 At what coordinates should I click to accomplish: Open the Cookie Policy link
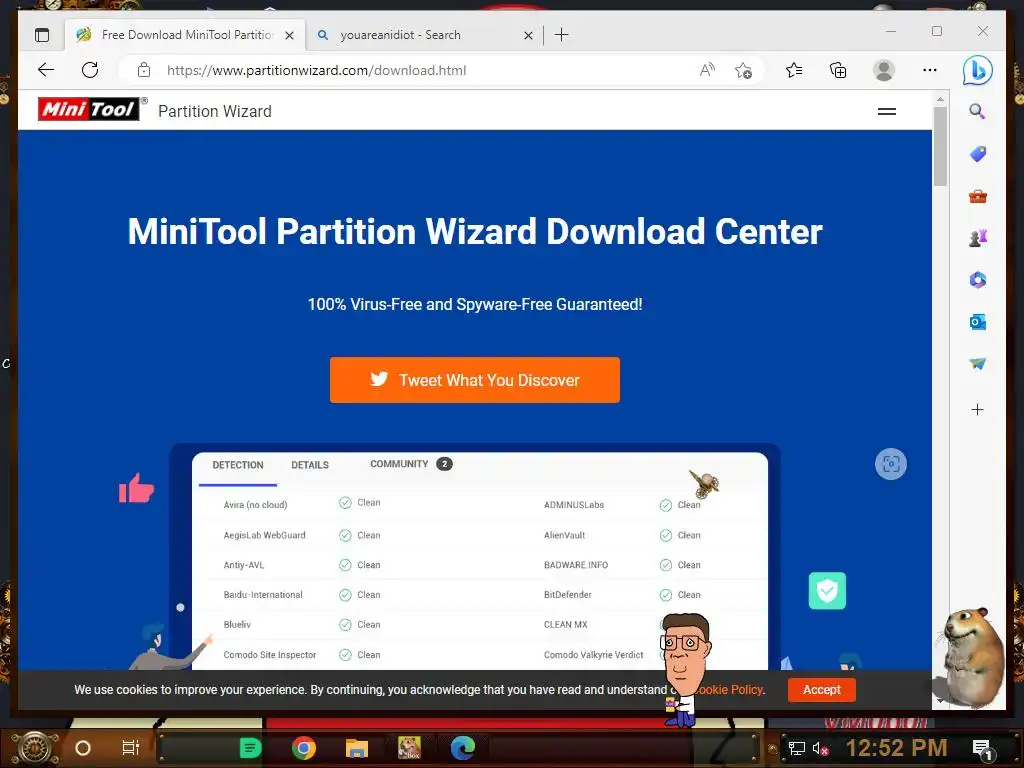click(730, 690)
